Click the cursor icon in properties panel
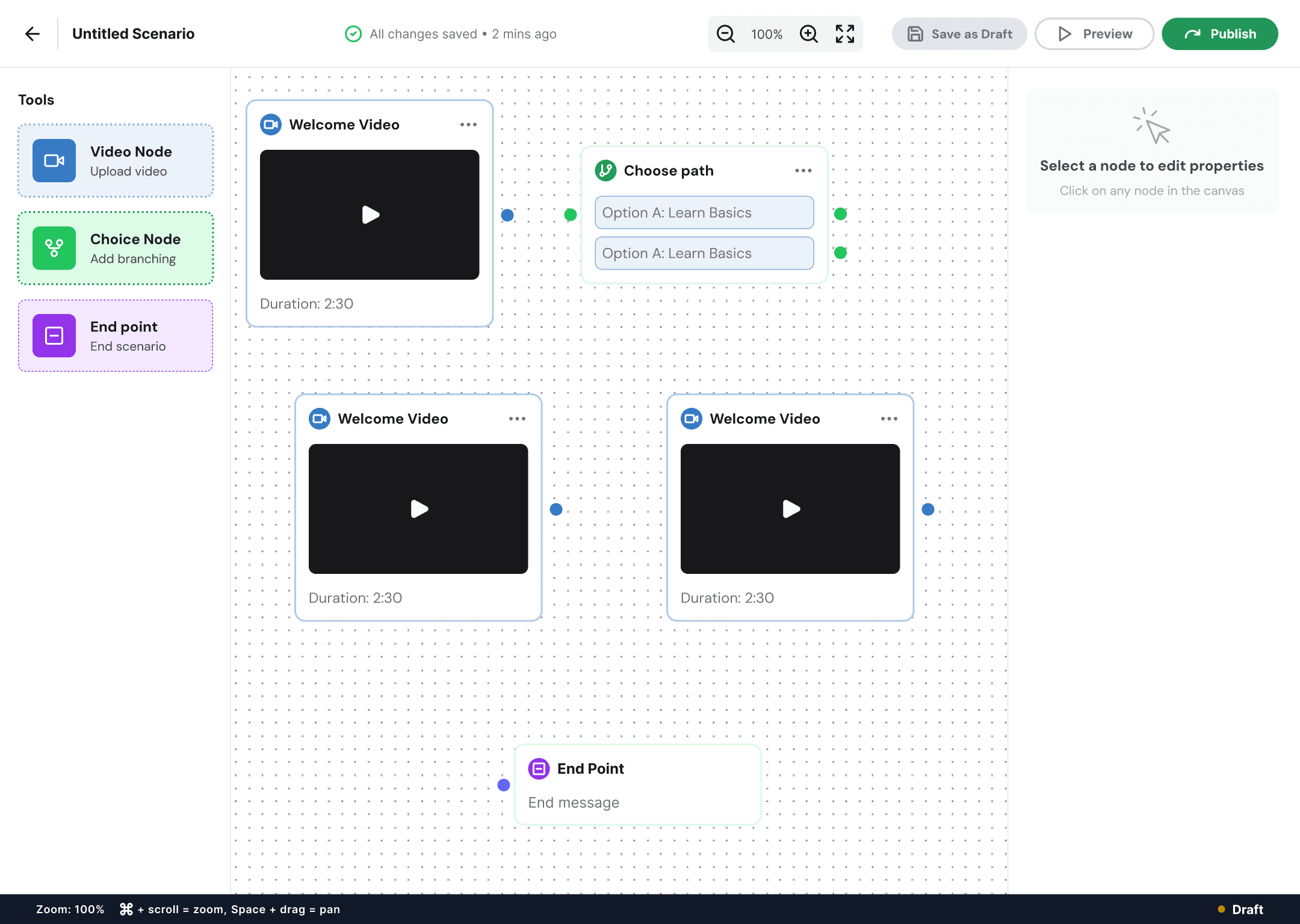The height and width of the screenshot is (924, 1300). point(1152,126)
